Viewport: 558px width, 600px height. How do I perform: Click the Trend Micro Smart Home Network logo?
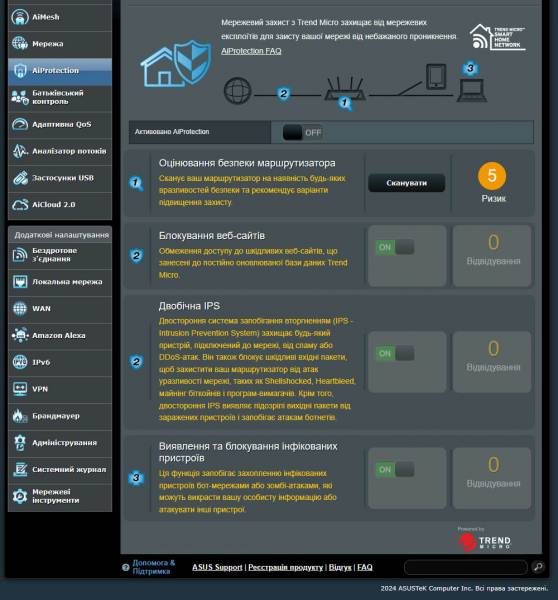click(497, 37)
